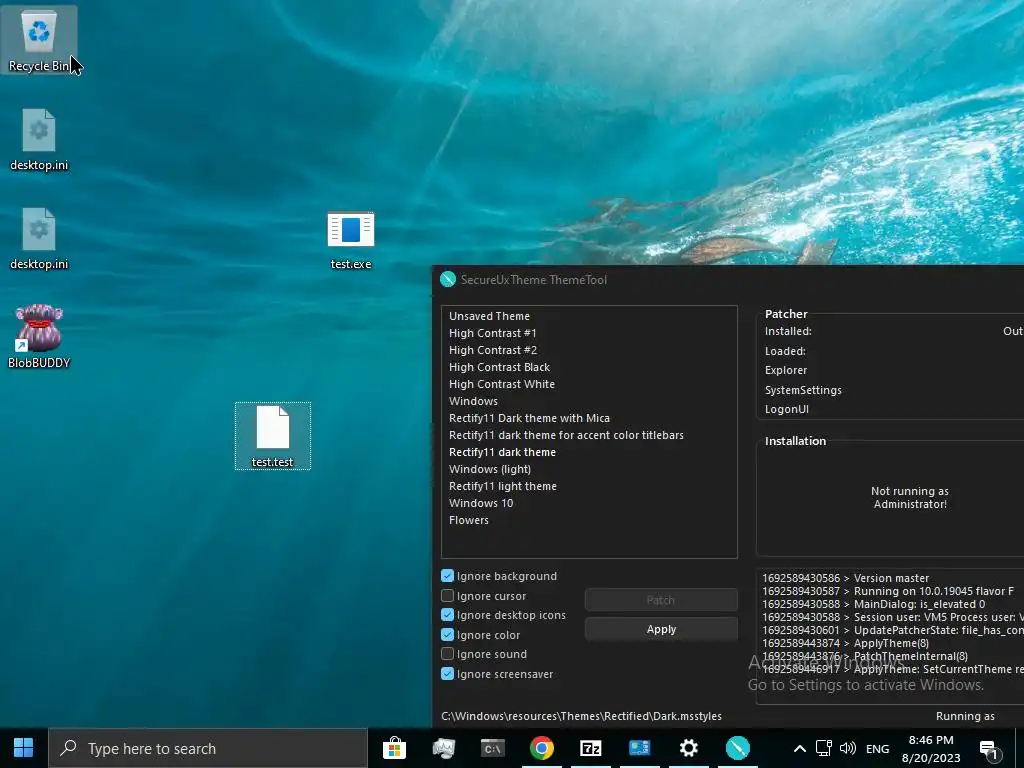
Task: Click the ApplyTheme(8) log line
Action: [x=845, y=643]
